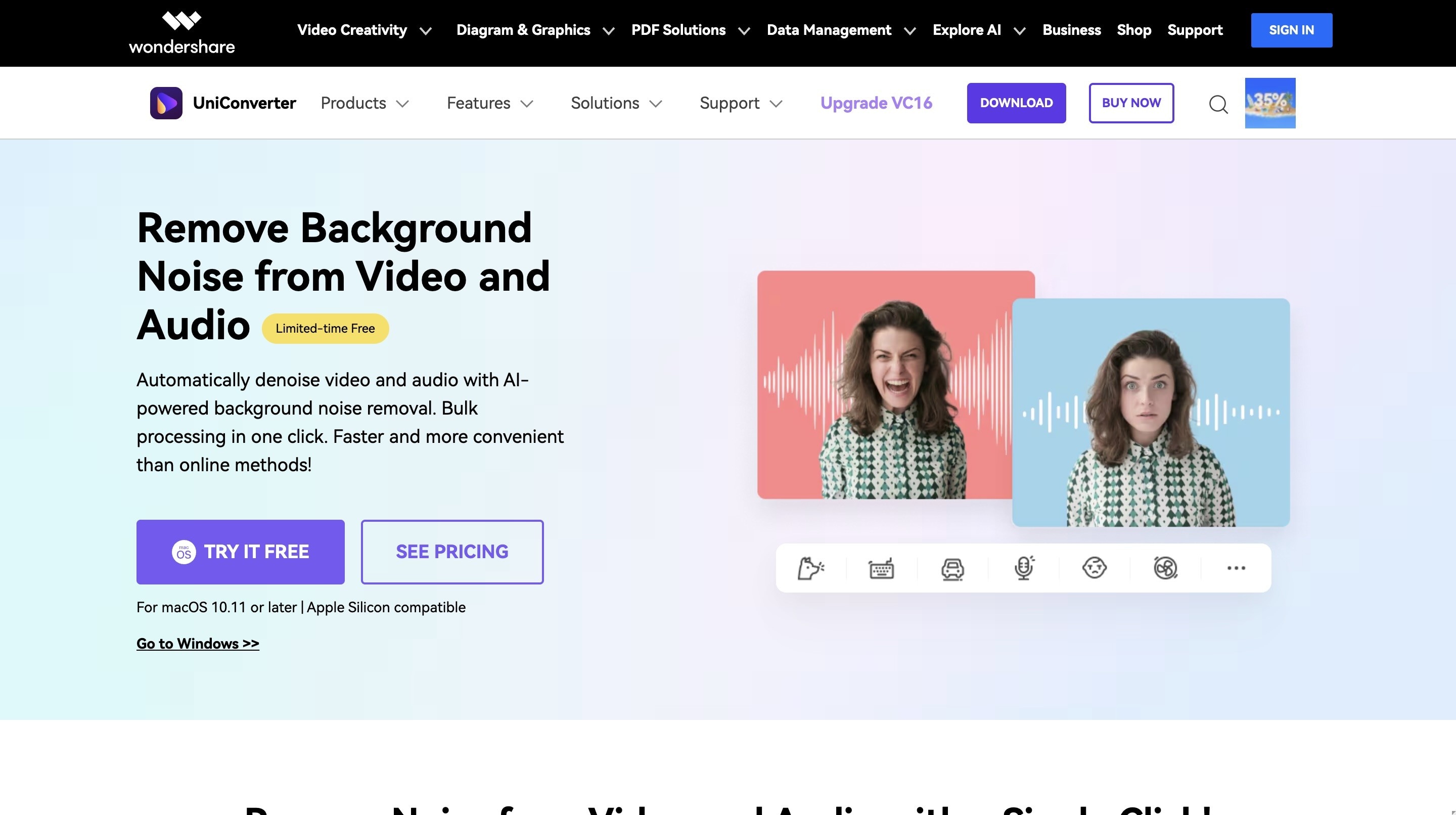Open the Products dropdown chevron
Image resolution: width=1456 pixels, height=815 pixels.
[402, 104]
